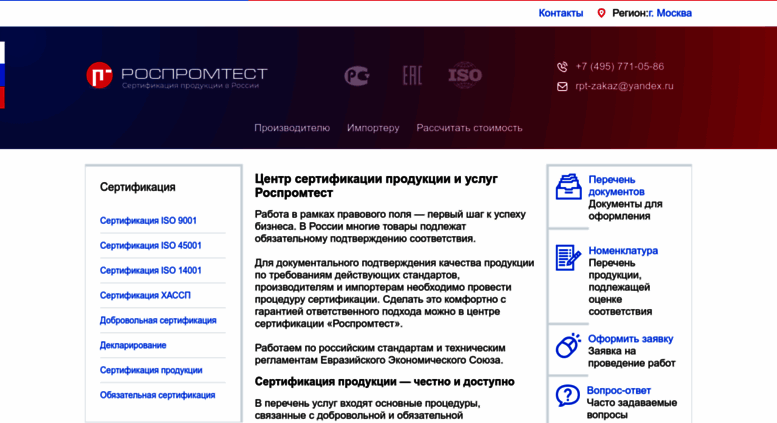Open the Номенклатура link

point(623,251)
